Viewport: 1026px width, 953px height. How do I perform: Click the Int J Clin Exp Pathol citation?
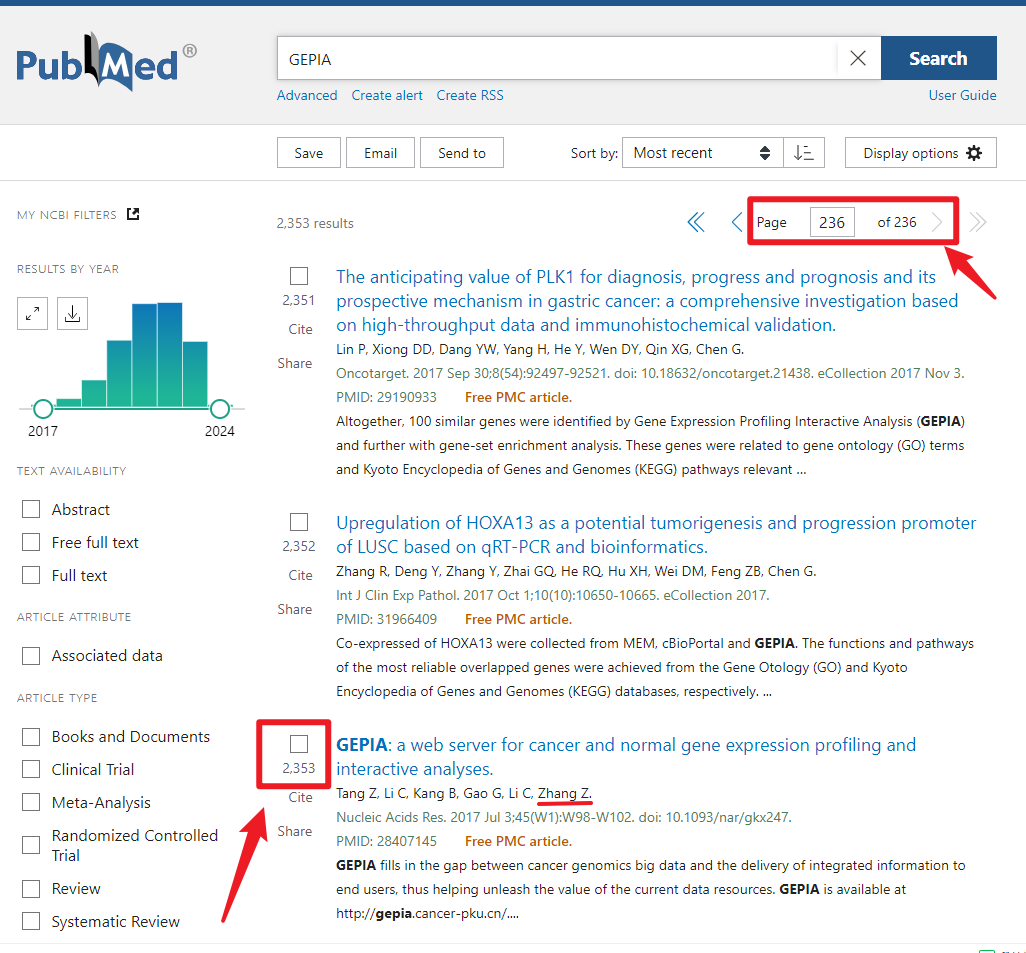(553, 595)
